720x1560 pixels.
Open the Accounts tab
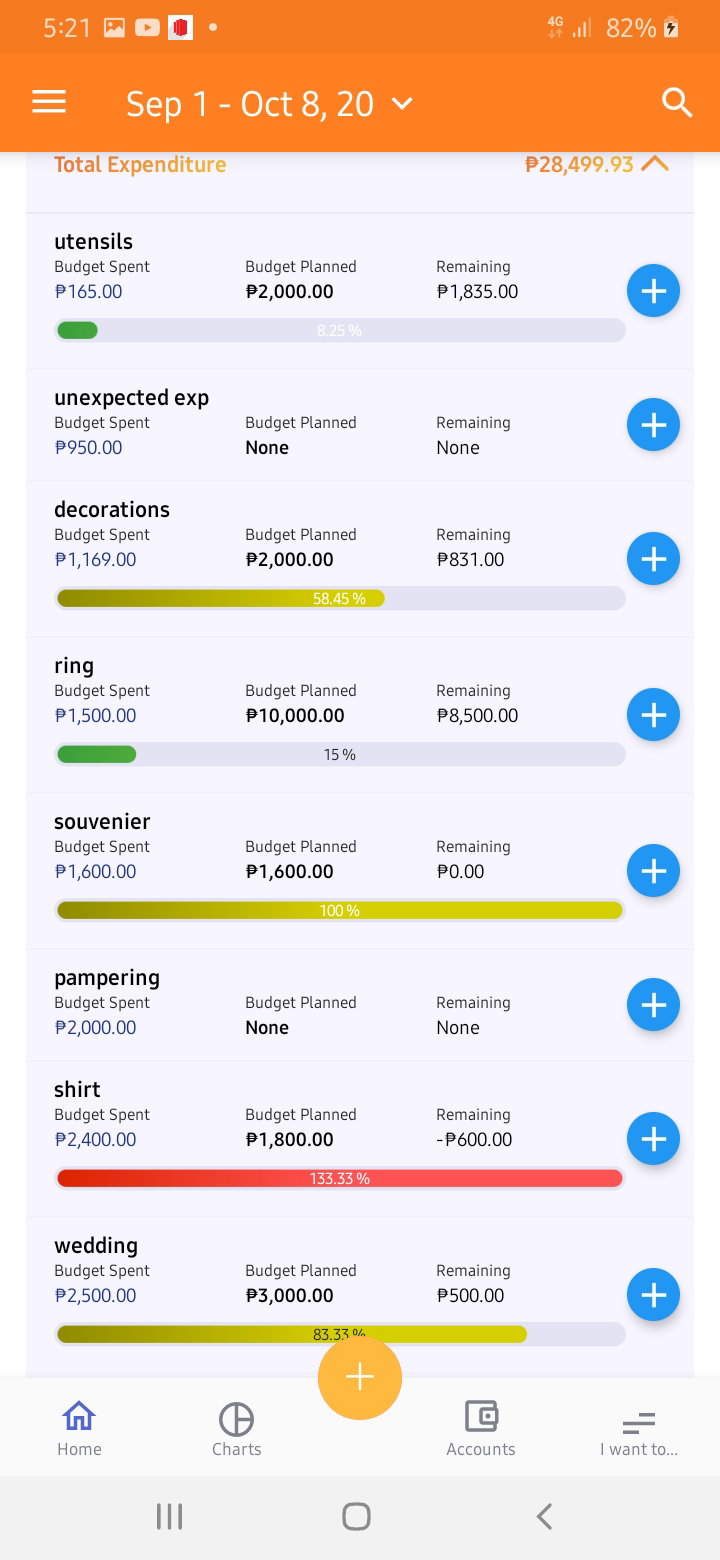tap(481, 1429)
